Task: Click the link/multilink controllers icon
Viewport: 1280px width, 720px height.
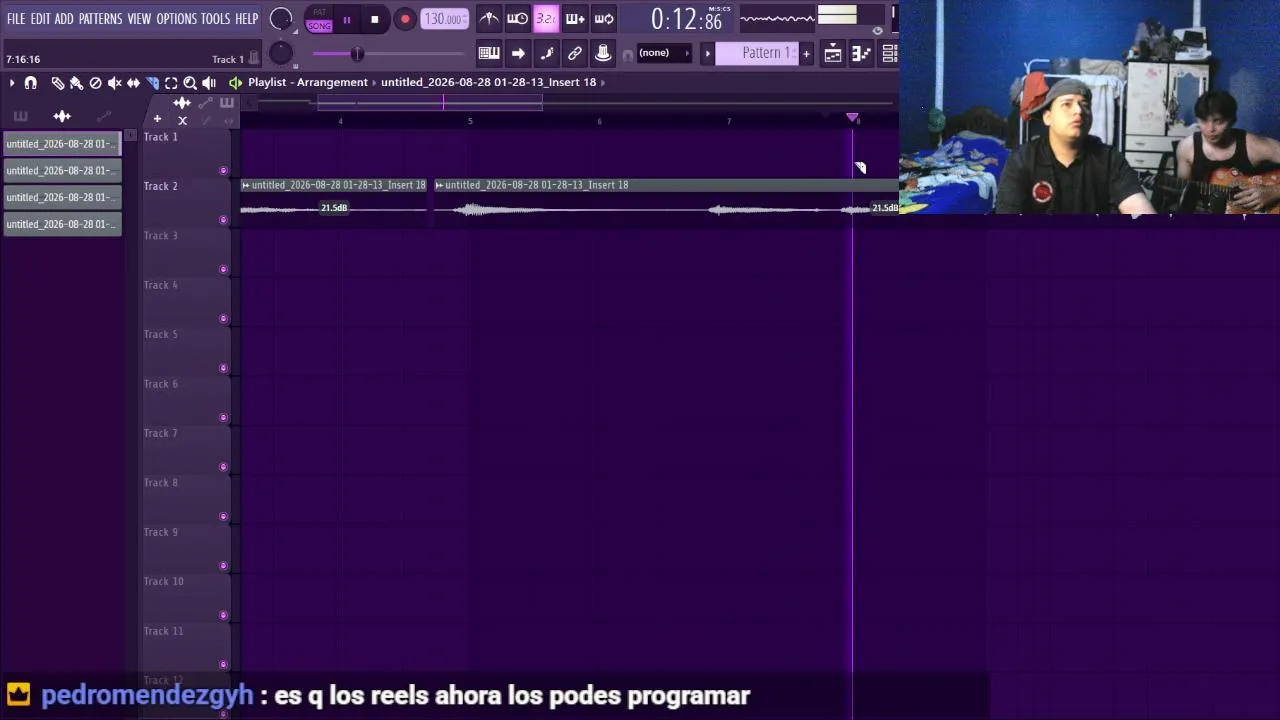Action: pyautogui.click(x=575, y=53)
